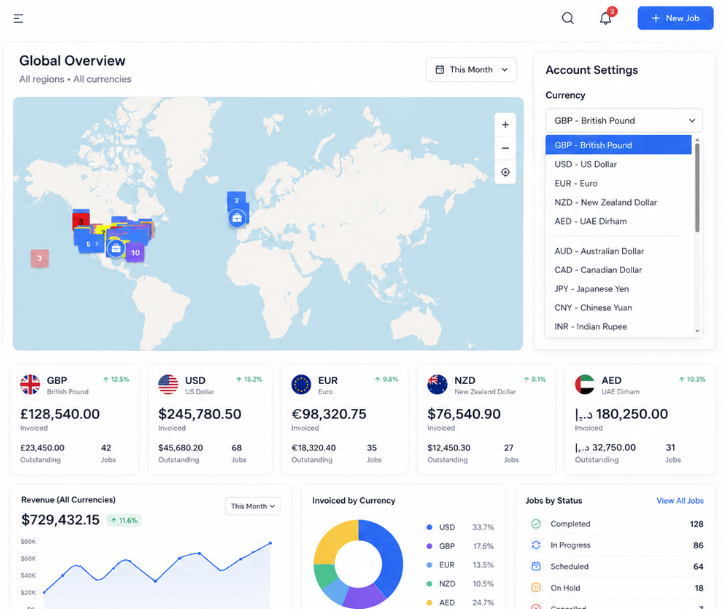Screen dimensions: 724x609
Task: Click the $729,432.15 revenue total
Action: coord(60,520)
